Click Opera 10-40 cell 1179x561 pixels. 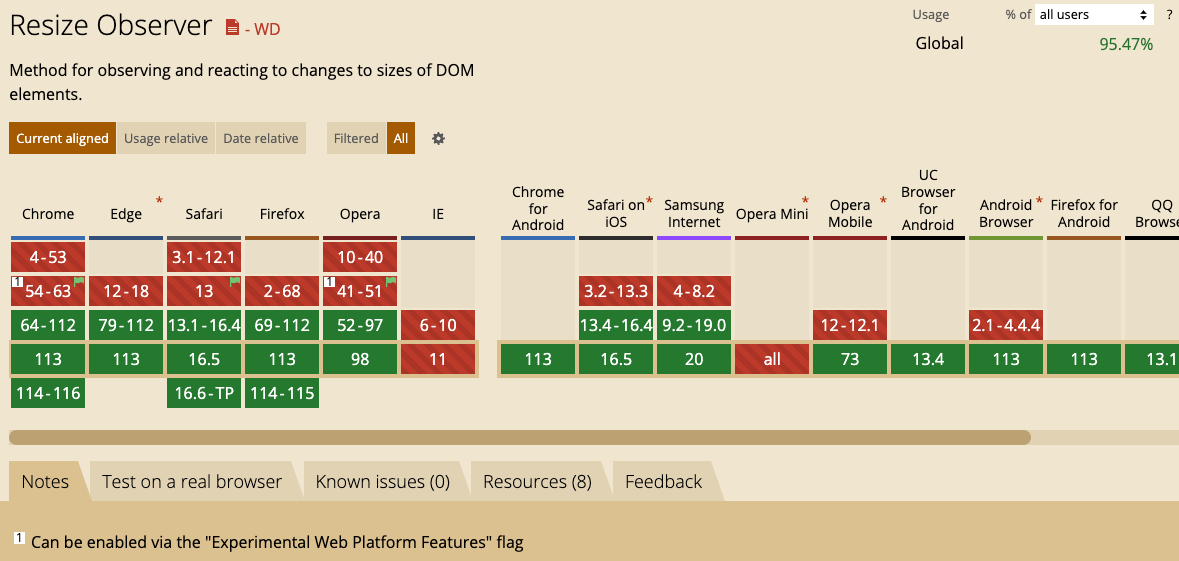coord(360,257)
